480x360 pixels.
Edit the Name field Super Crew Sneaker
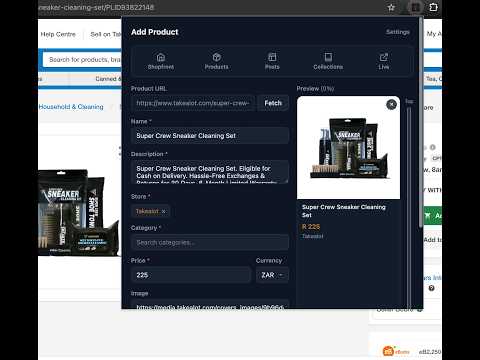click(x=210, y=136)
